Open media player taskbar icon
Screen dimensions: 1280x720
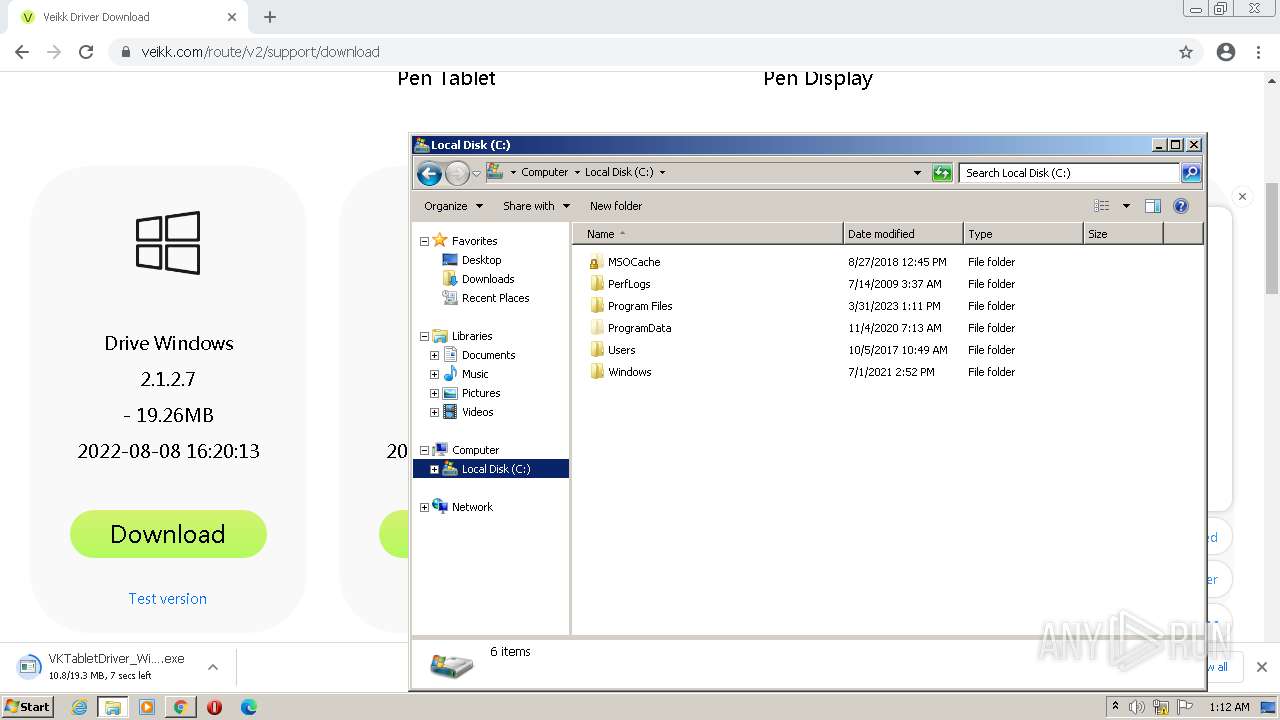tap(147, 707)
